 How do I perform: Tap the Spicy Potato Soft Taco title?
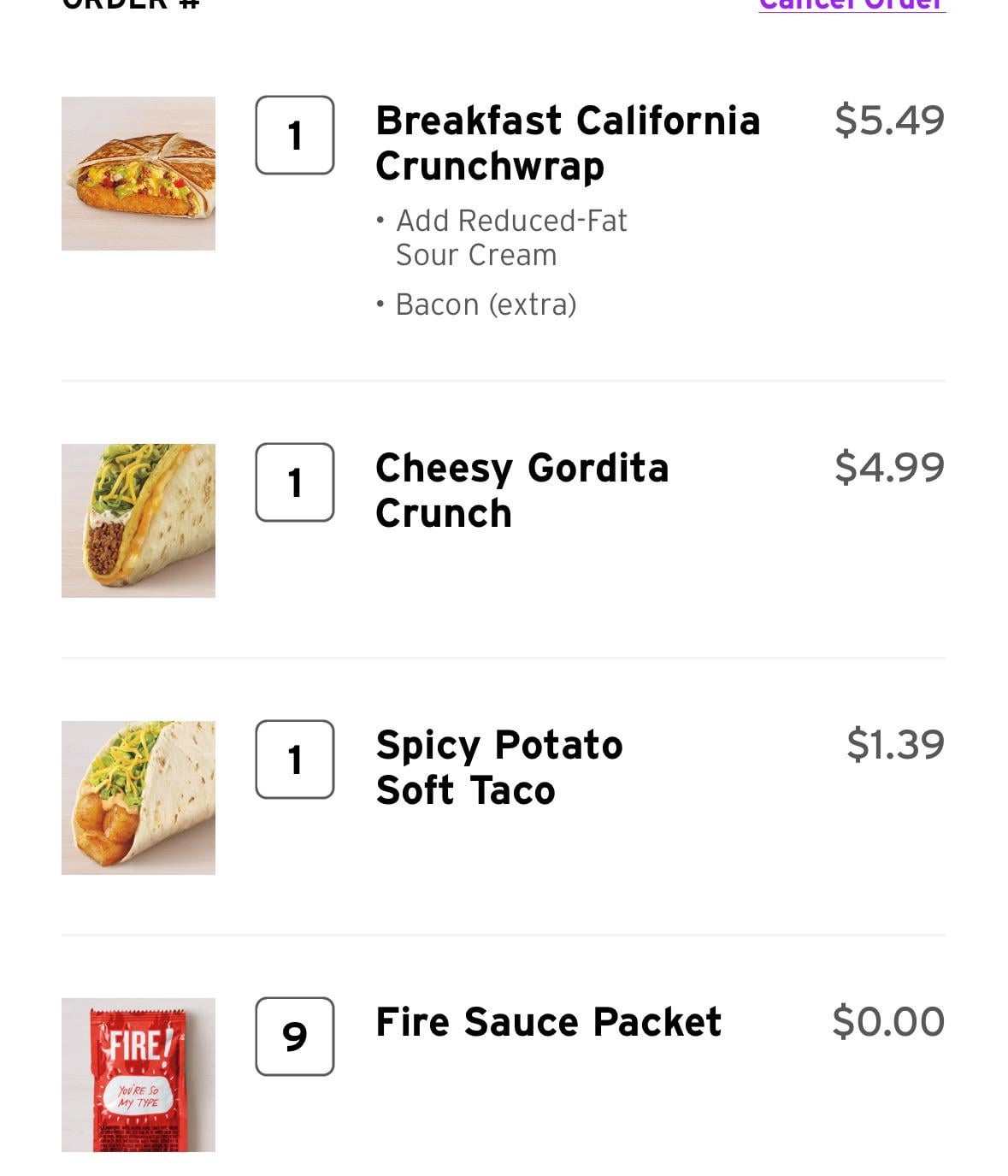pos(499,767)
